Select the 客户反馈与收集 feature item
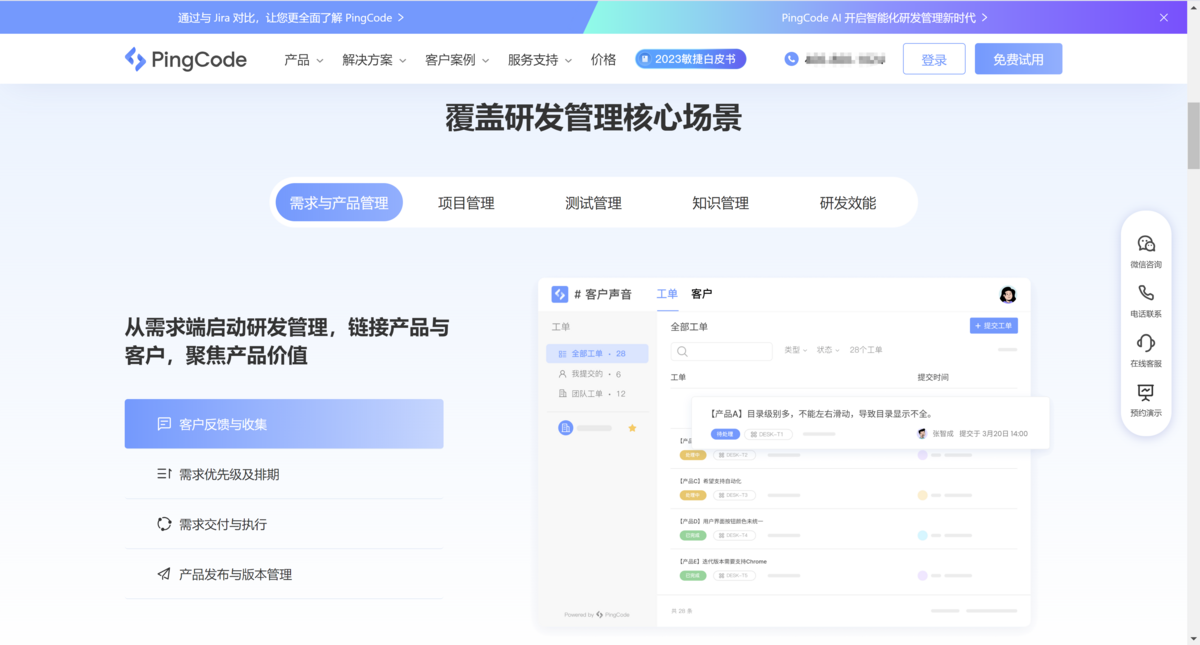 (x=284, y=424)
